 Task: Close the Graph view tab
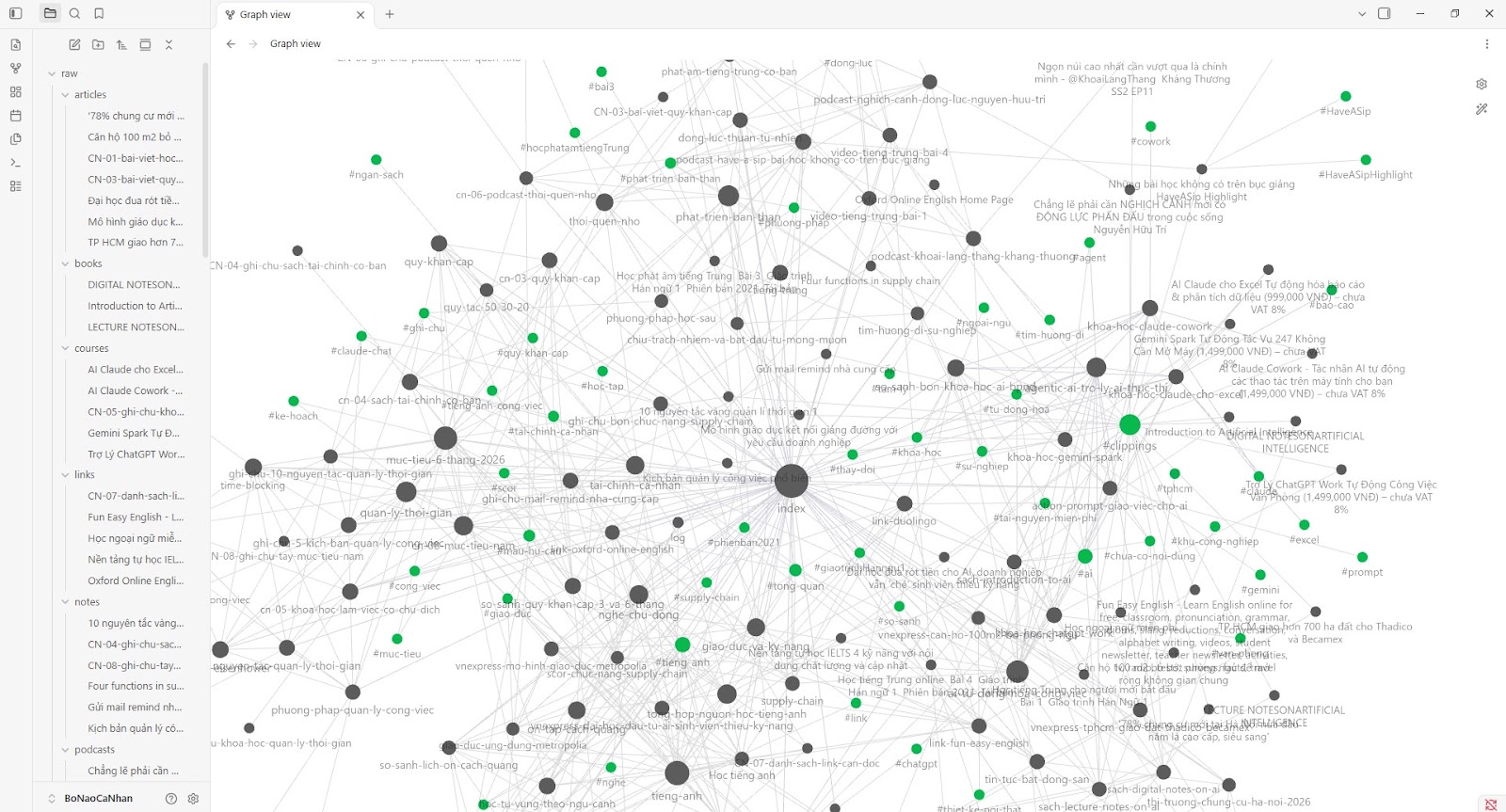pyautogui.click(x=360, y=15)
